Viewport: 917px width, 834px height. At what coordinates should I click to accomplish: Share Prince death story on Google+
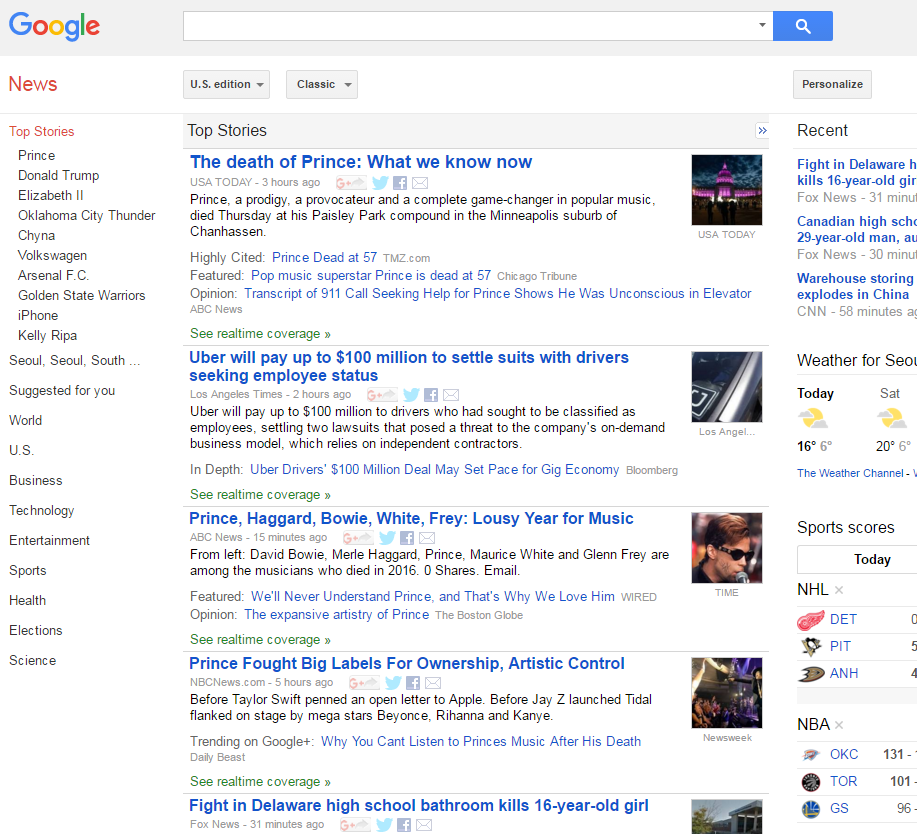click(351, 183)
